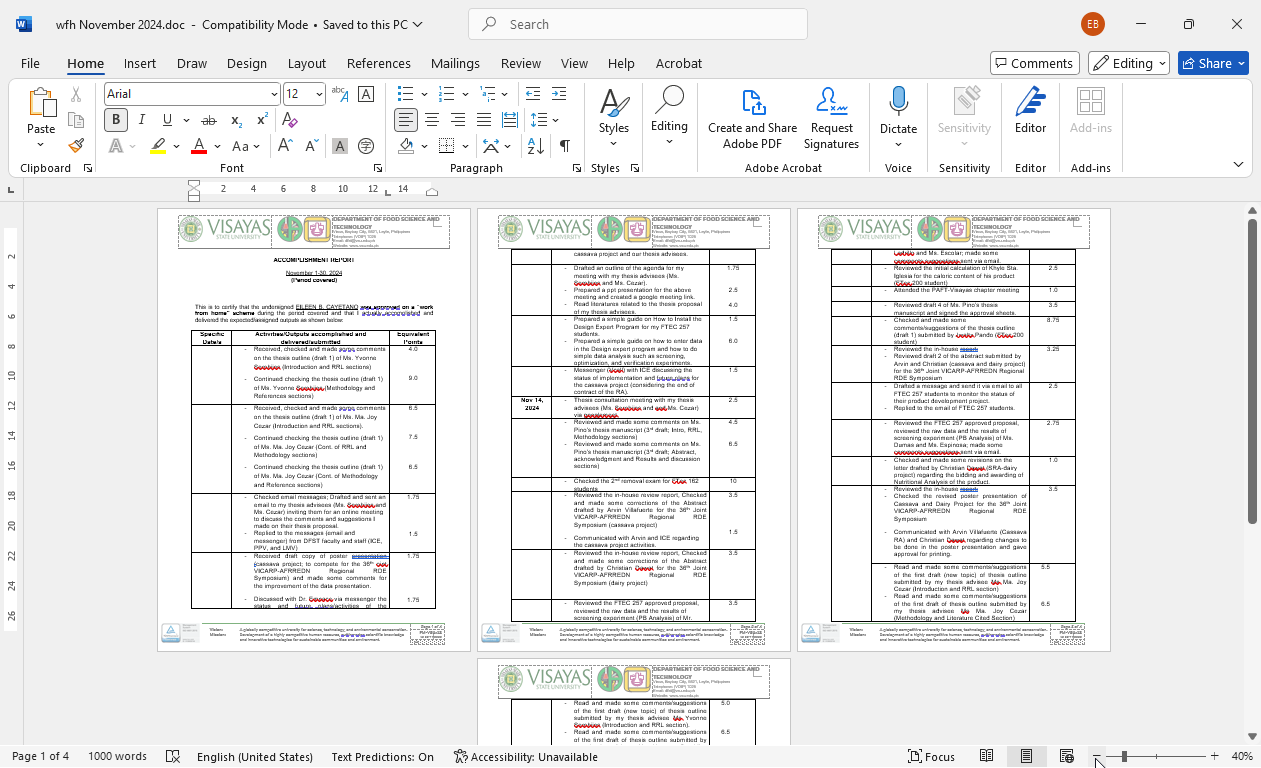Click the Clear All Formatting icon

tap(366, 94)
